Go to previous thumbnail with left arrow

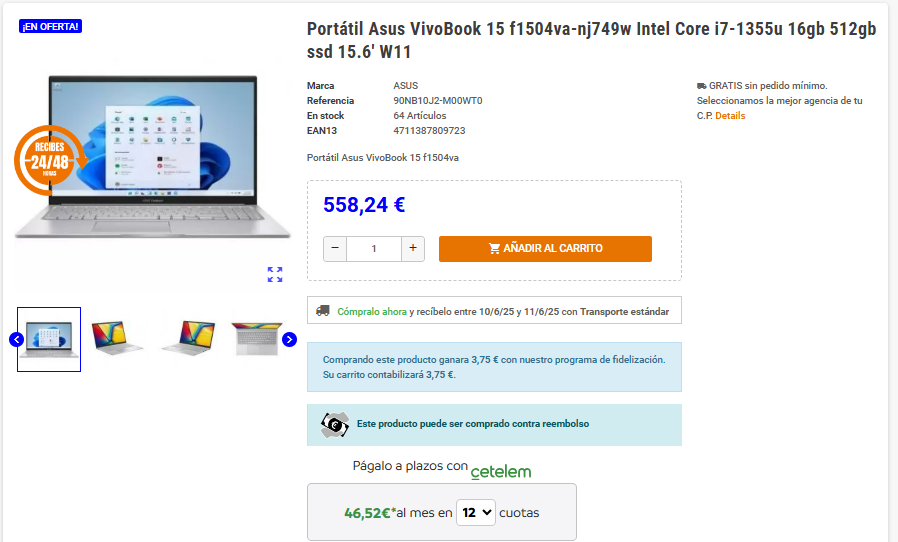17,340
